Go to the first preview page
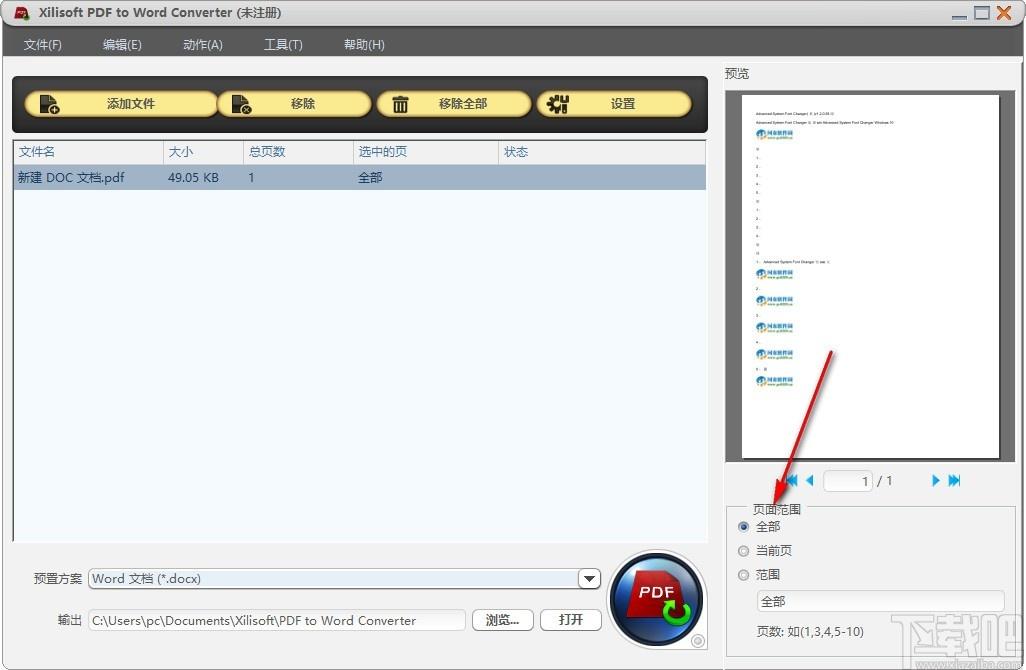1026x670 pixels. (792, 480)
